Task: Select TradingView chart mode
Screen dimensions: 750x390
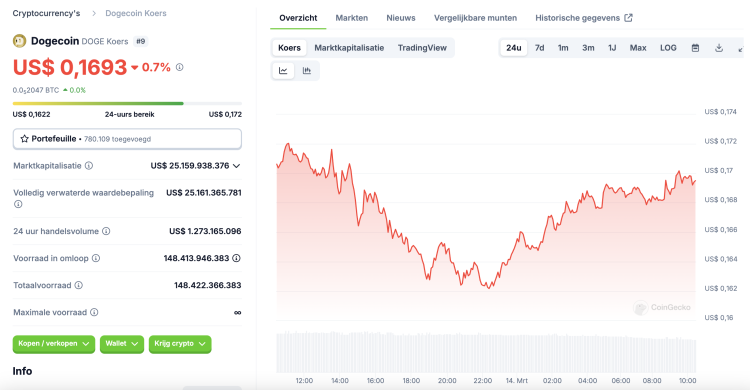Action: click(x=422, y=48)
